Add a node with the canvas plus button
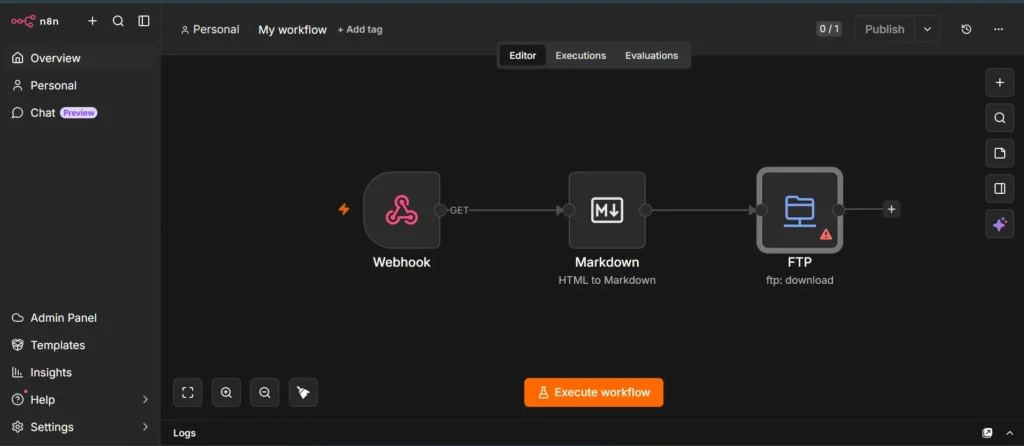 (999, 82)
